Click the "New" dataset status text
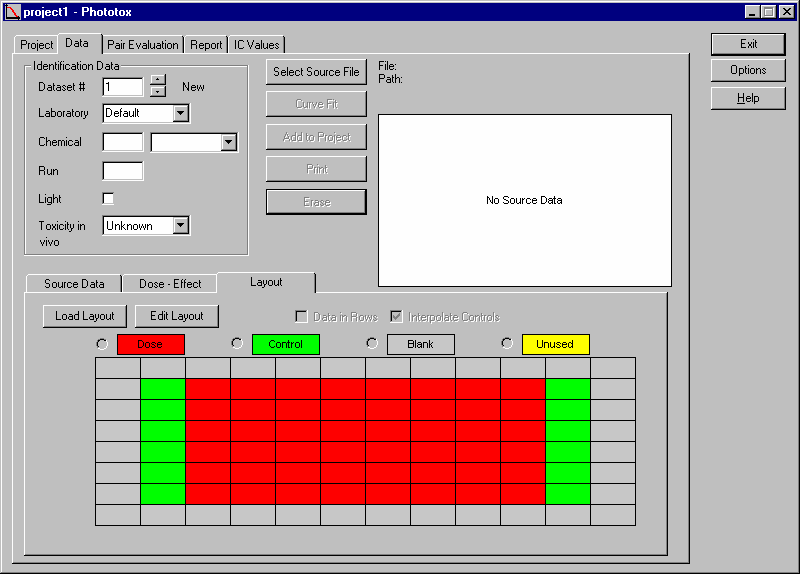Image resolution: width=800 pixels, height=574 pixels. pos(193,87)
